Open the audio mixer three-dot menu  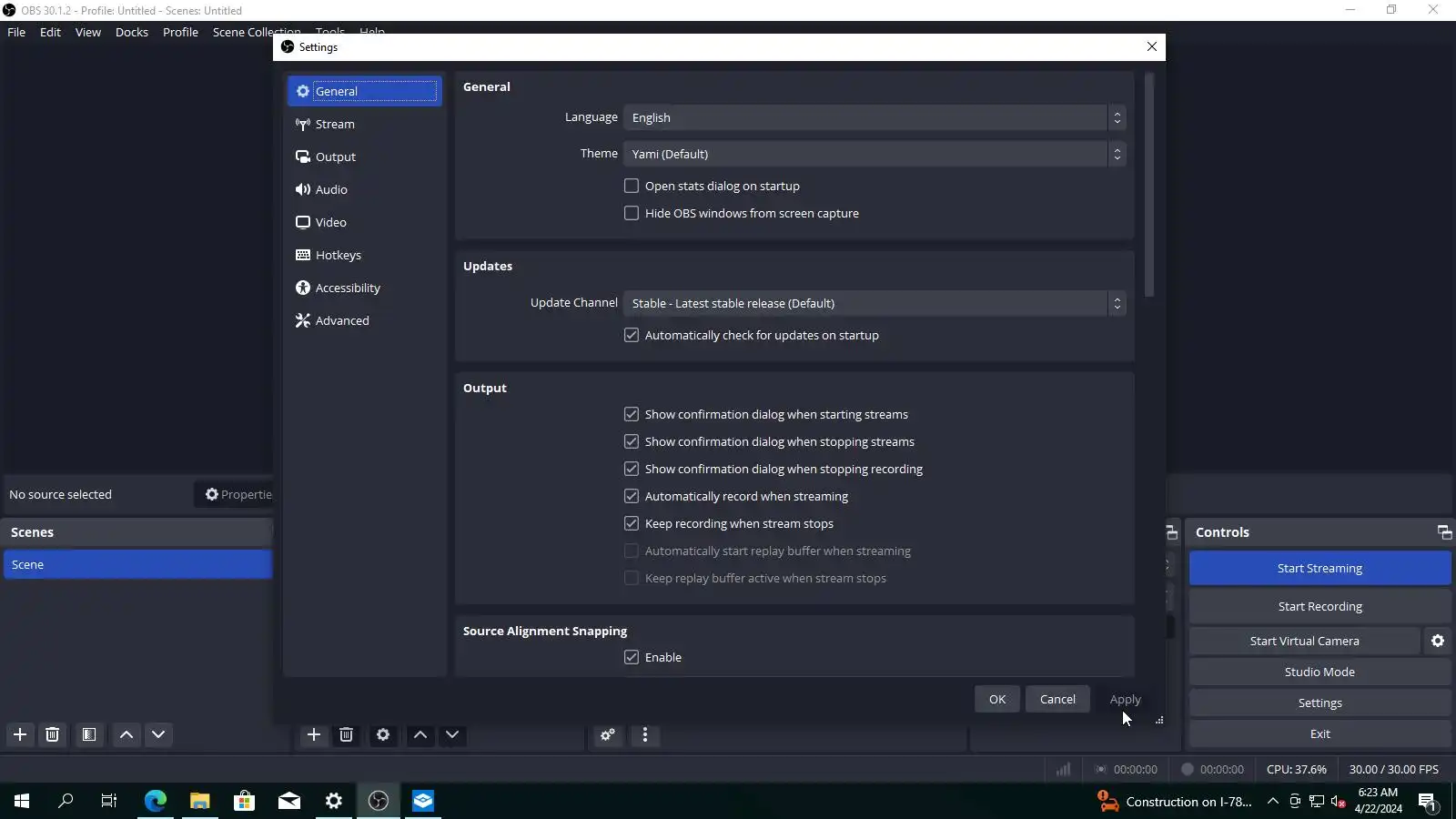point(645,734)
